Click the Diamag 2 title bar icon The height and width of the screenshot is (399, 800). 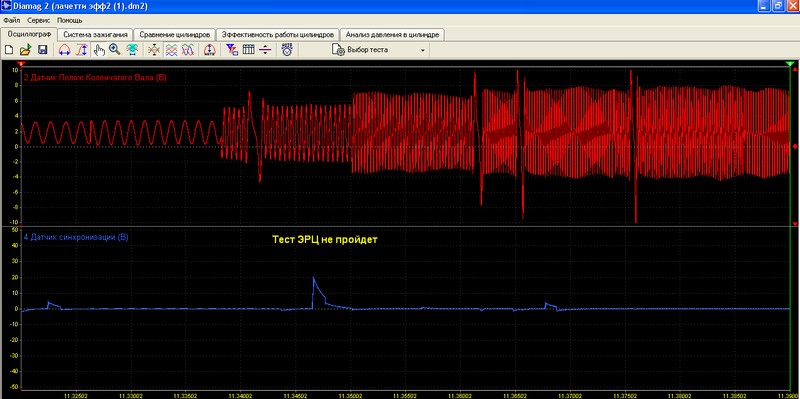tap(6, 6)
